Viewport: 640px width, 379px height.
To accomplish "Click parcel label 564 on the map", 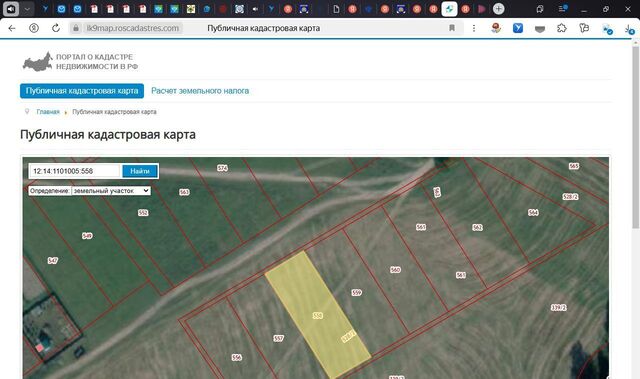I will [533, 213].
